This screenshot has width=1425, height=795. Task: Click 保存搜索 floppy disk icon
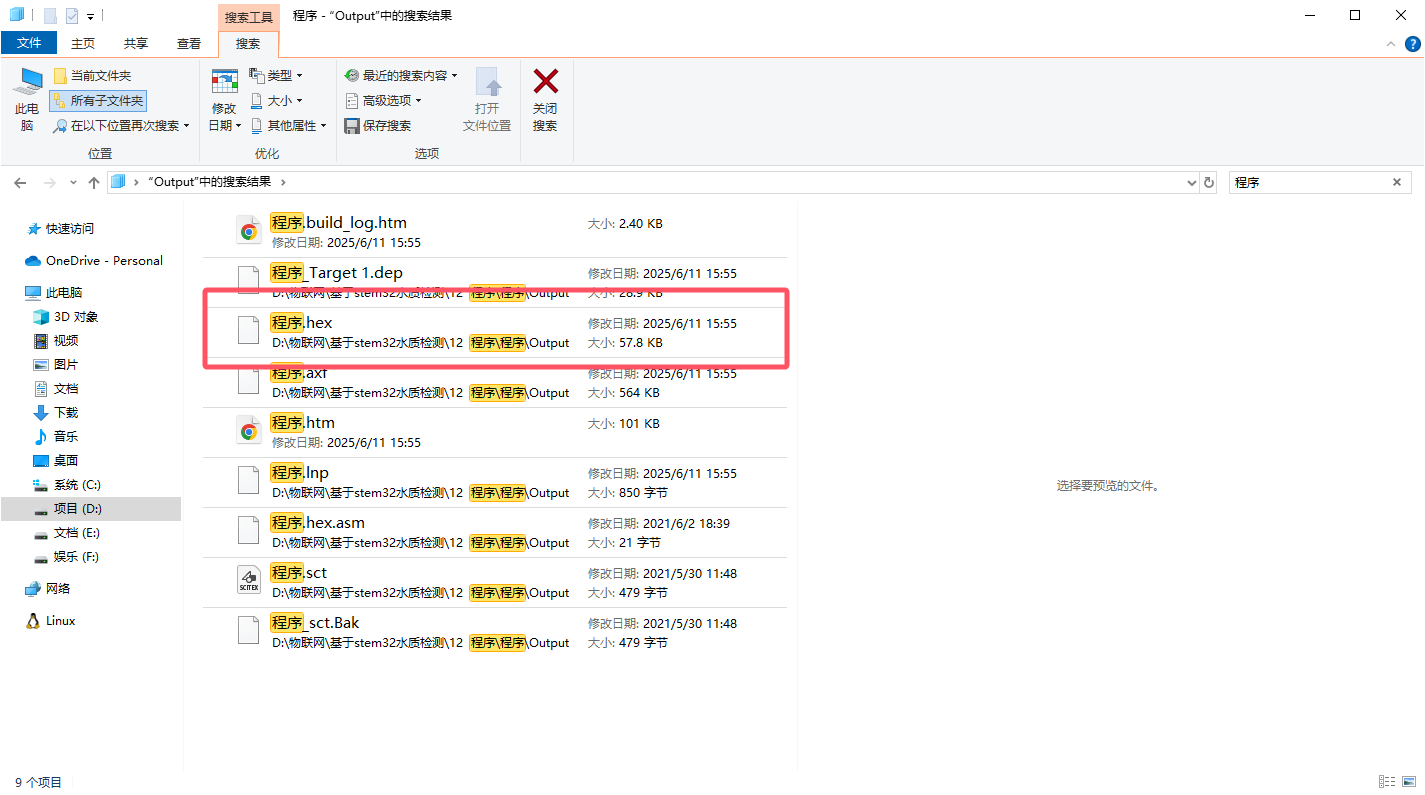pos(352,126)
